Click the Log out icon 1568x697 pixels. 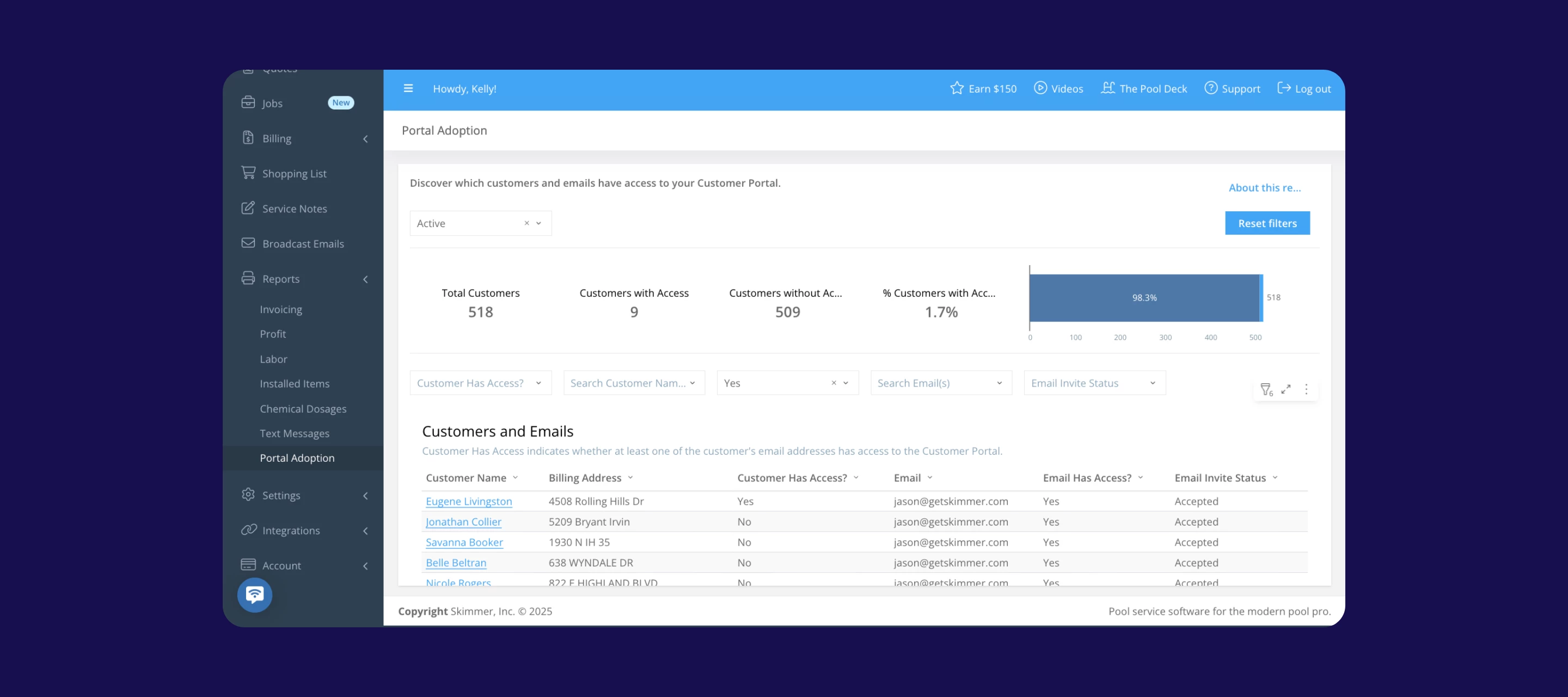(1284, 88)
